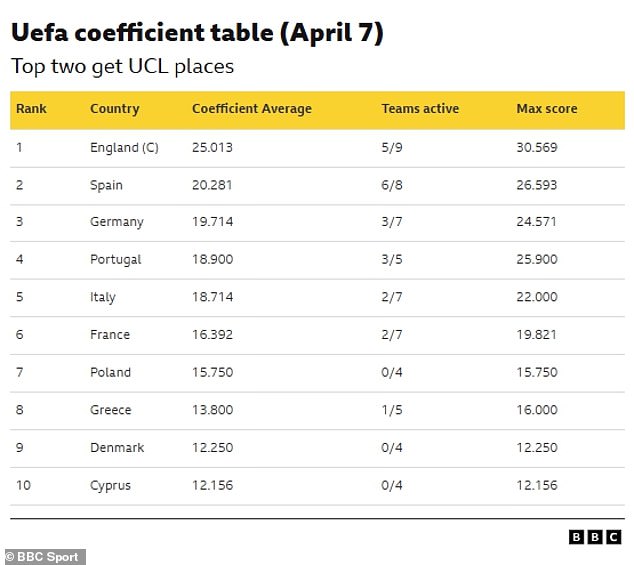The height and width of the screenshot is (565, 634).
Task: Click Italy in the Country column
Action: click(103, 297)
